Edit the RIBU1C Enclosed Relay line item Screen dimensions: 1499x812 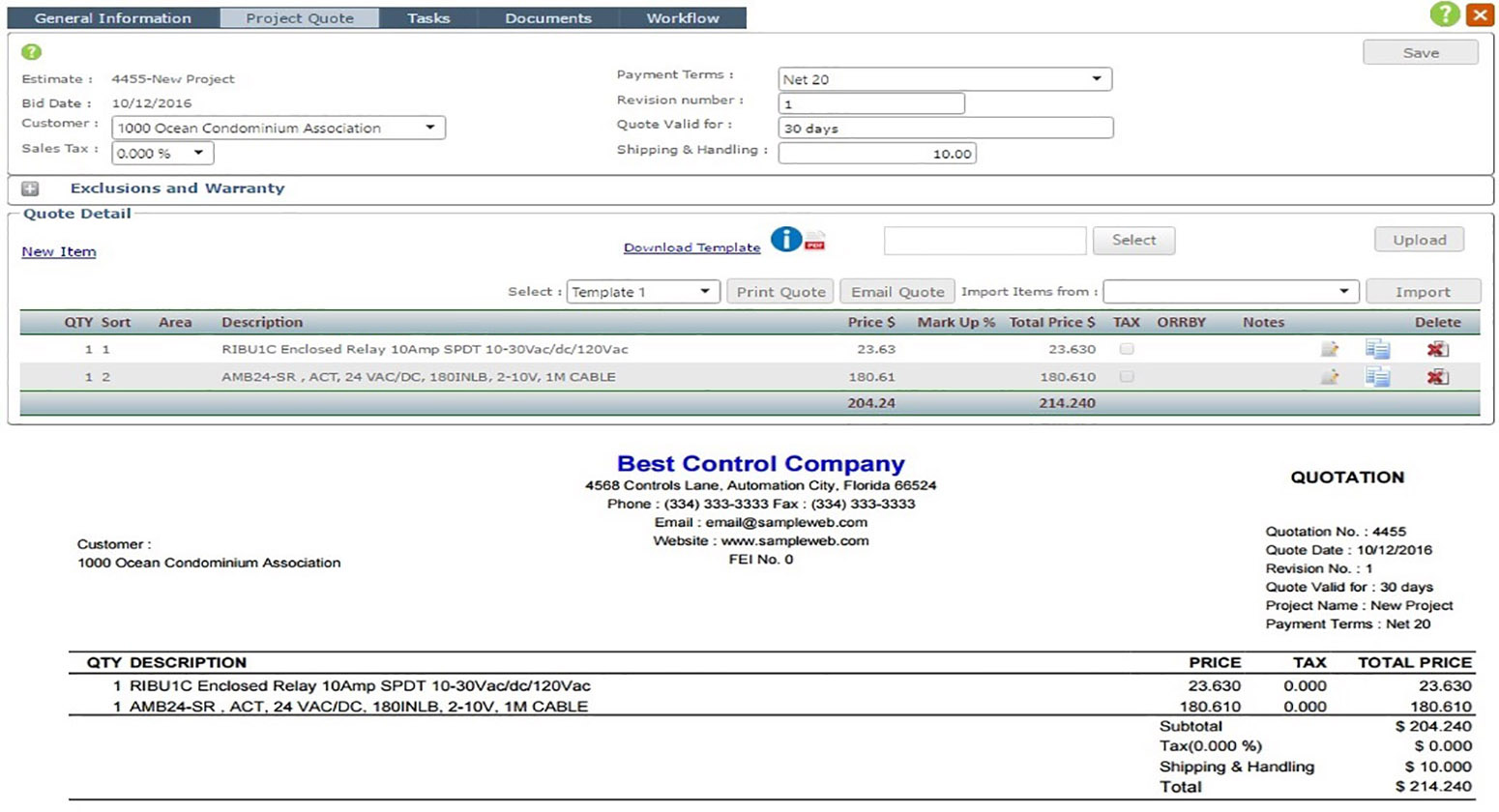pyautogui.click(x=1330, y=350)
